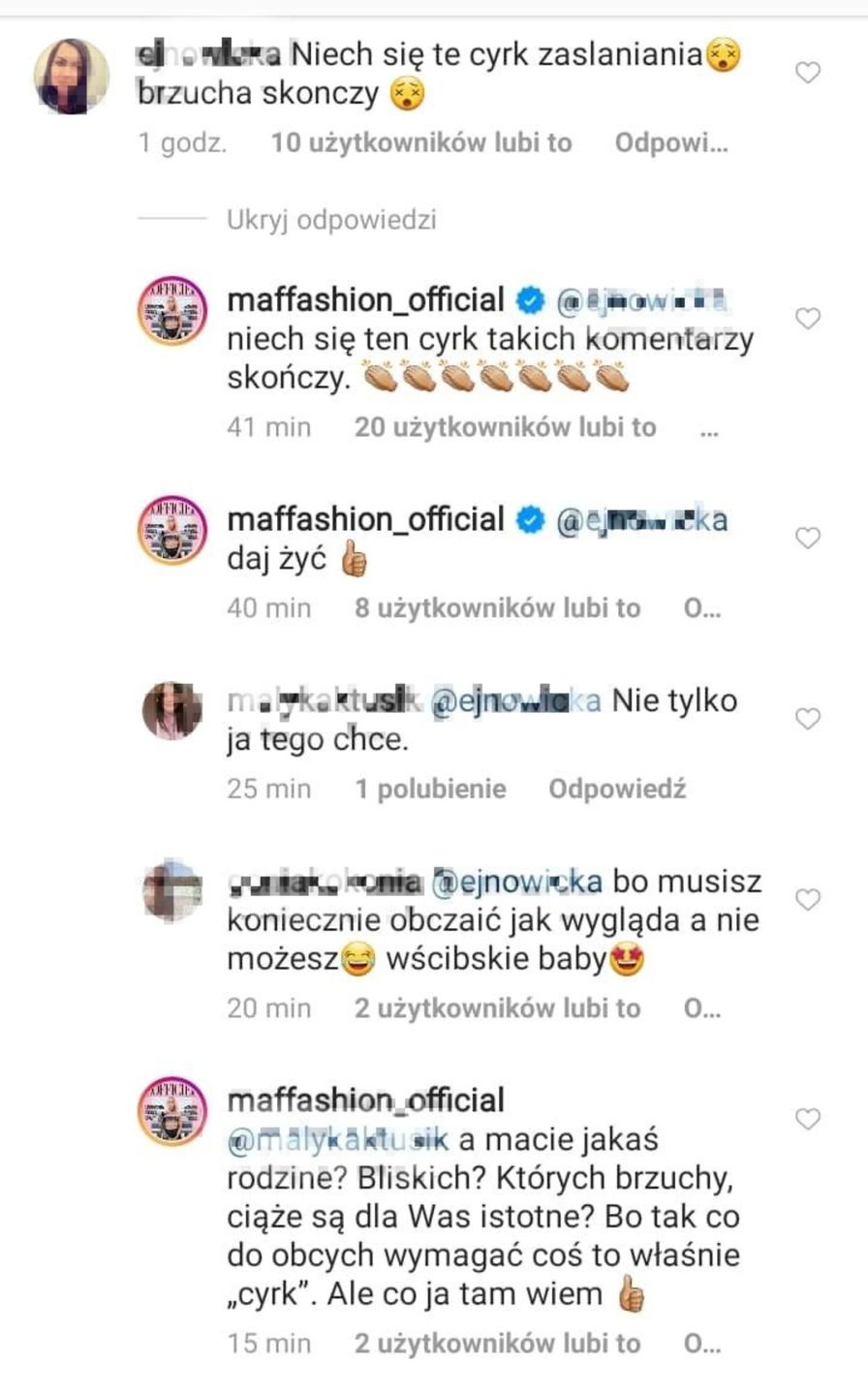The height and width of the screenshot is (1395, 868).
Task: Open the "1 polubienie" likes list
Action: (x=430, y=789)
